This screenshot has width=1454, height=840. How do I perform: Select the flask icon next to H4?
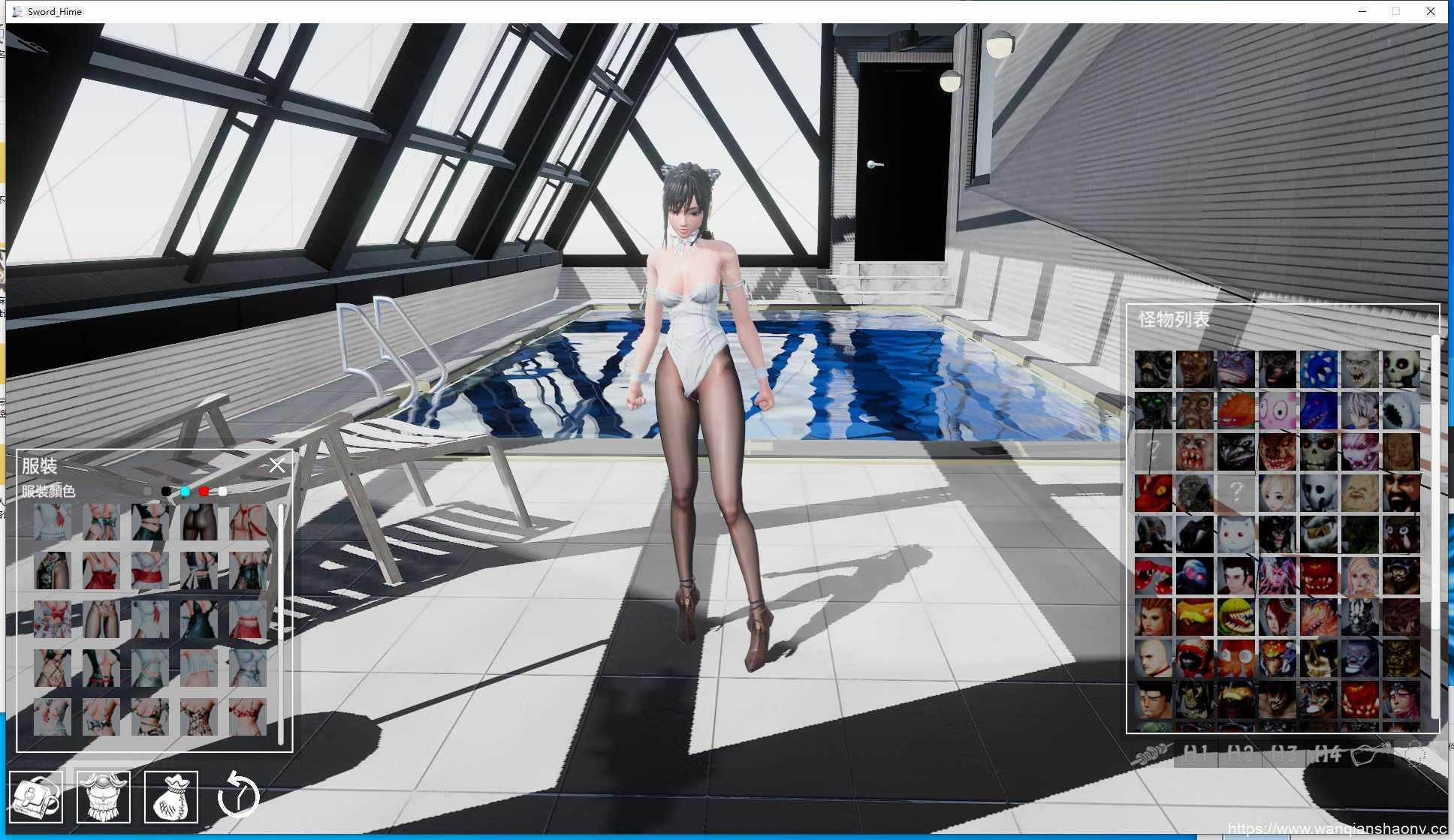coord(1367,755)
